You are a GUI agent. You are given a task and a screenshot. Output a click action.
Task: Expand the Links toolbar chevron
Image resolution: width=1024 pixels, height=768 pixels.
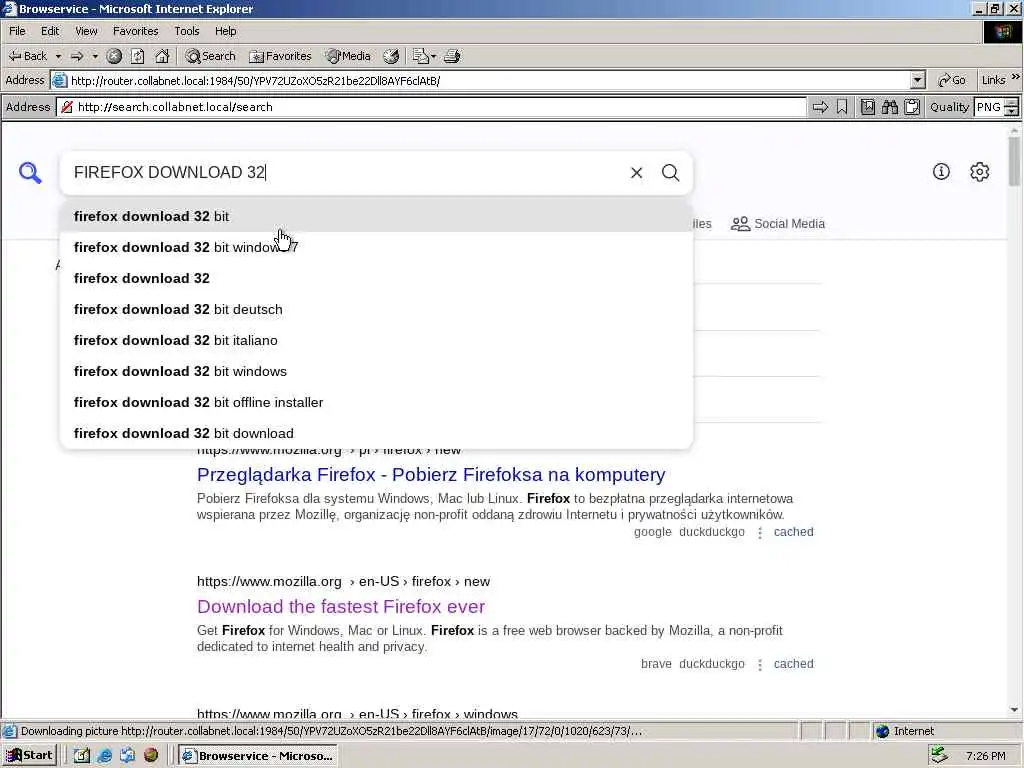(x=1016, y=77)
